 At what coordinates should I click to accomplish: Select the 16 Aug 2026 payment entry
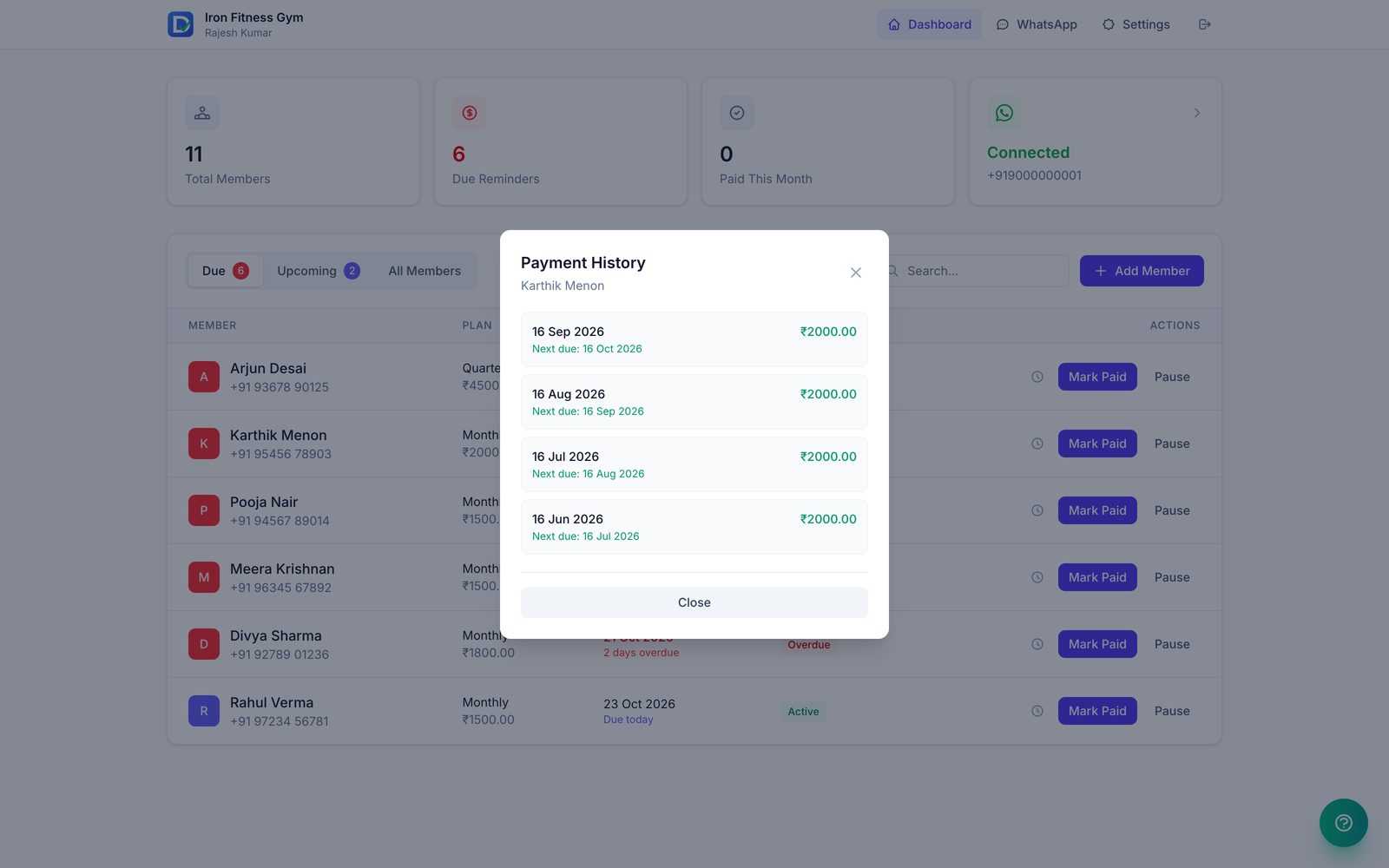pyautogui.click(x=694, y=402)
